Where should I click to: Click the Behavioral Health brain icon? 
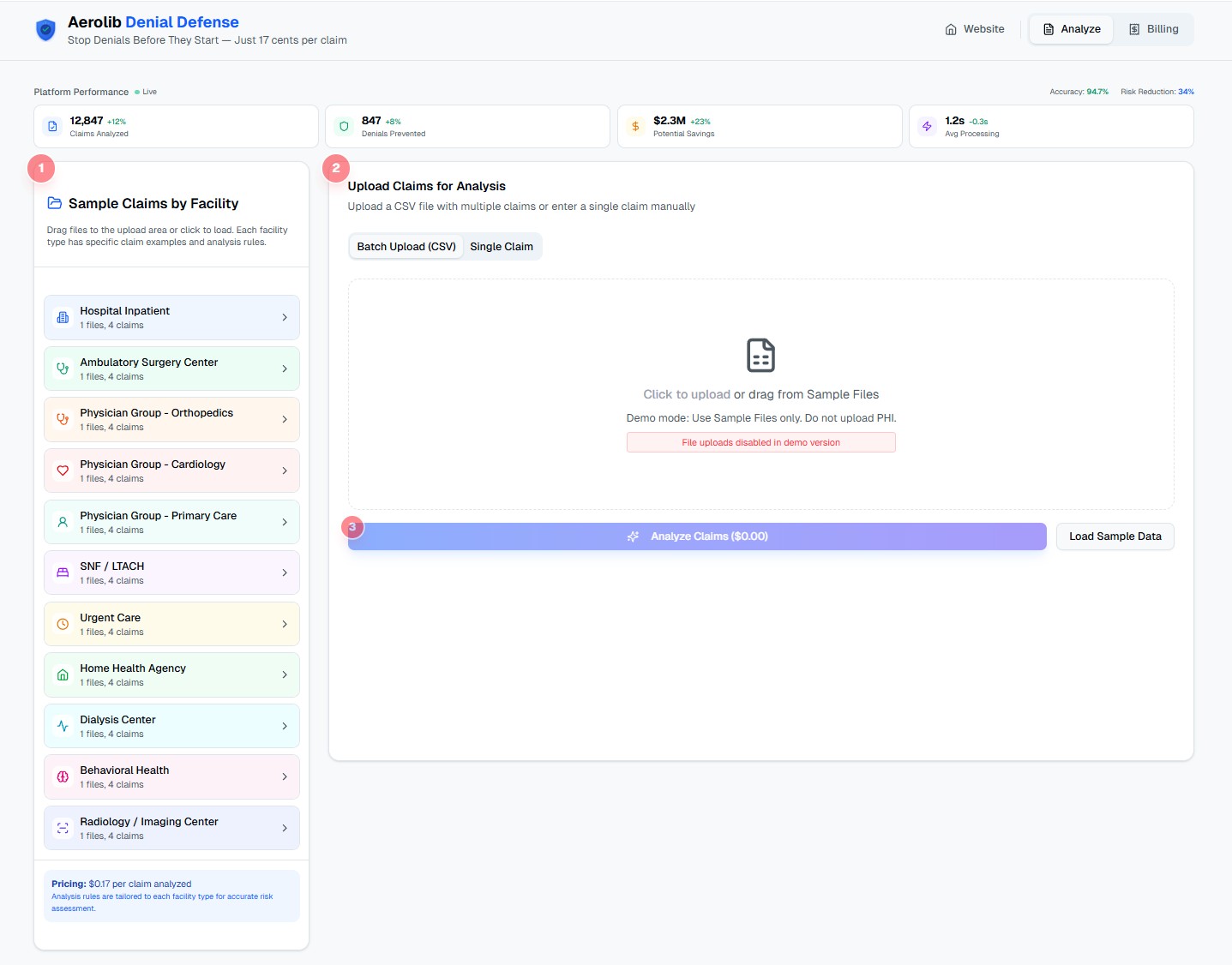pyautogui.click(x=62, y=776)
